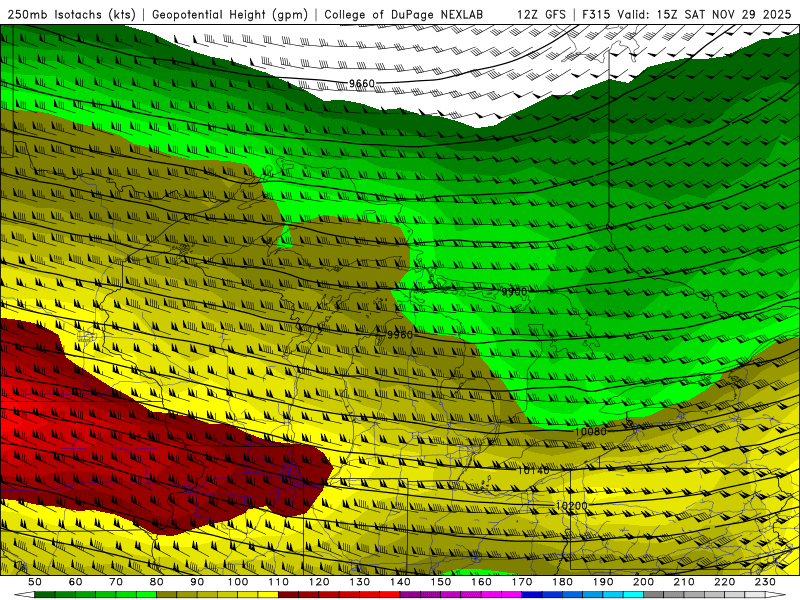Screen dimensions: 800x600
Task: Select the cyan swatch before gray
Action: (633, 594)
